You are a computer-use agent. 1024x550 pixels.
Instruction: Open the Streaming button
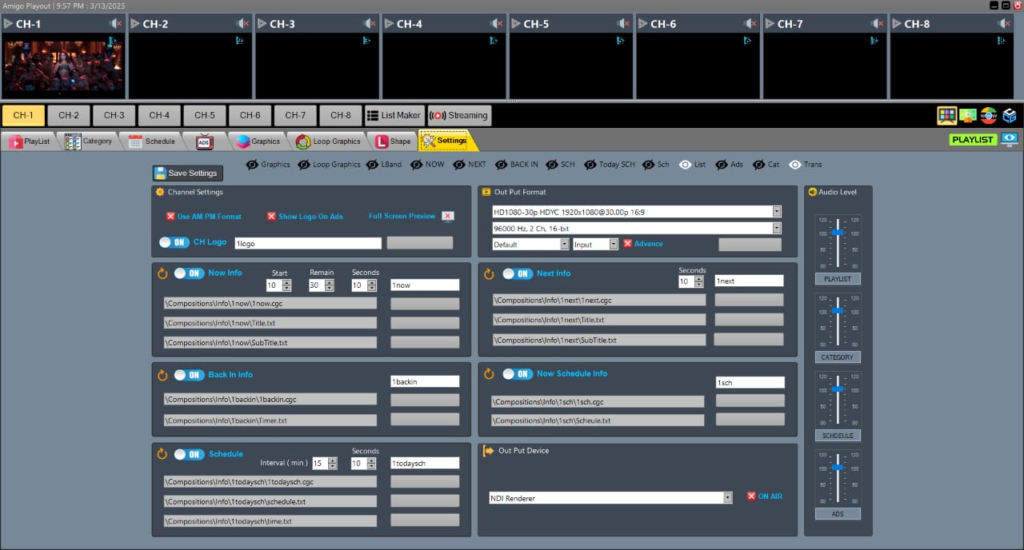pos(459,116)
